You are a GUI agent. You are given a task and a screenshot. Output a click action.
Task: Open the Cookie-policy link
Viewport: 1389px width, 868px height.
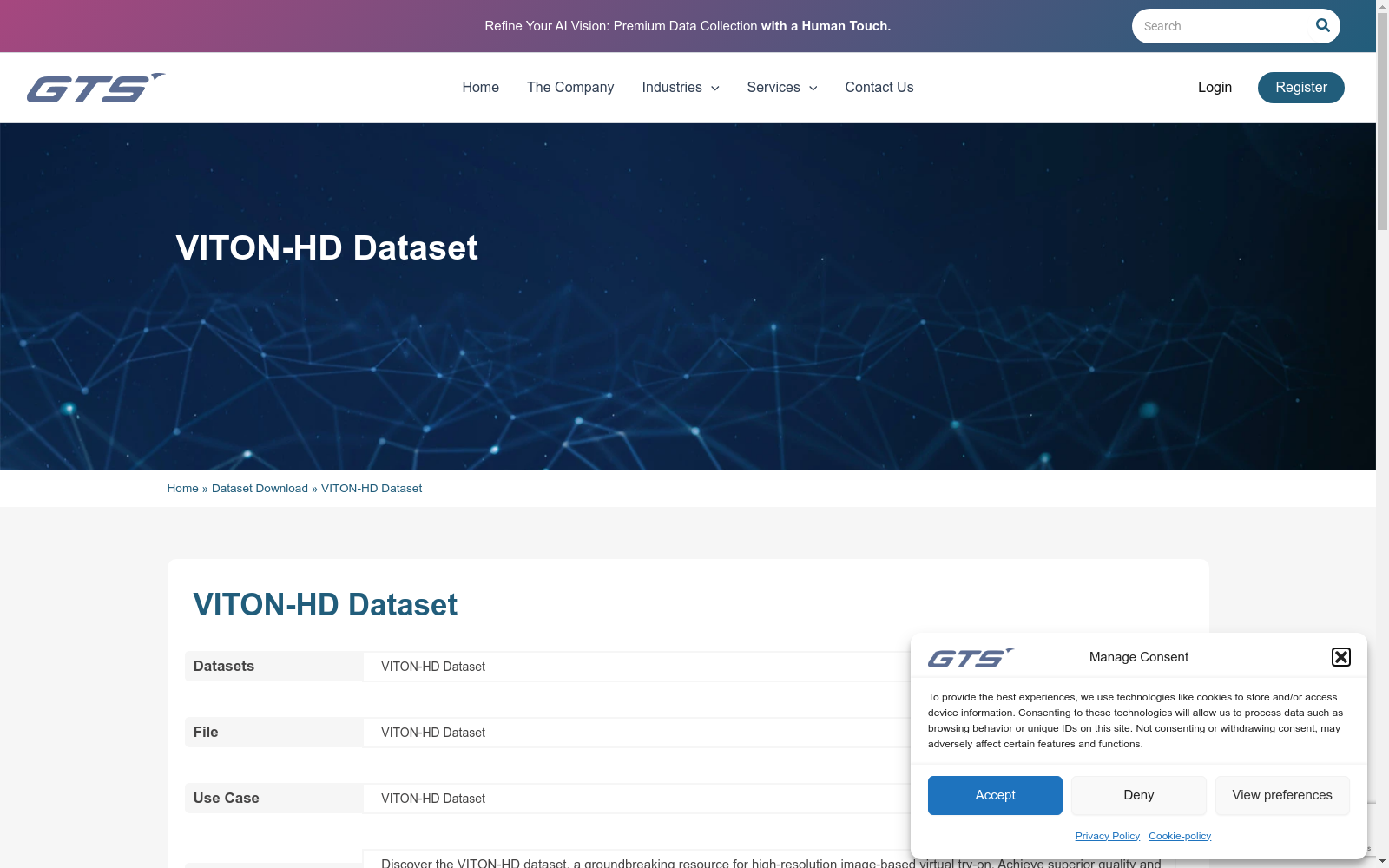pos(1179,836)
